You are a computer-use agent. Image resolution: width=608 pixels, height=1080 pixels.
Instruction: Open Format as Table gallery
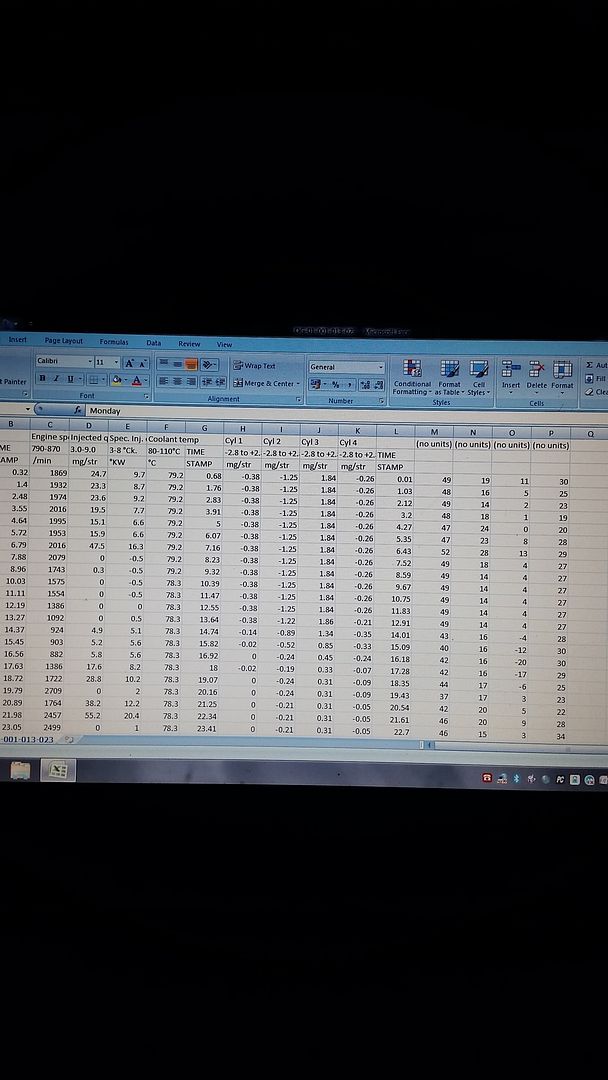(450, 378)
